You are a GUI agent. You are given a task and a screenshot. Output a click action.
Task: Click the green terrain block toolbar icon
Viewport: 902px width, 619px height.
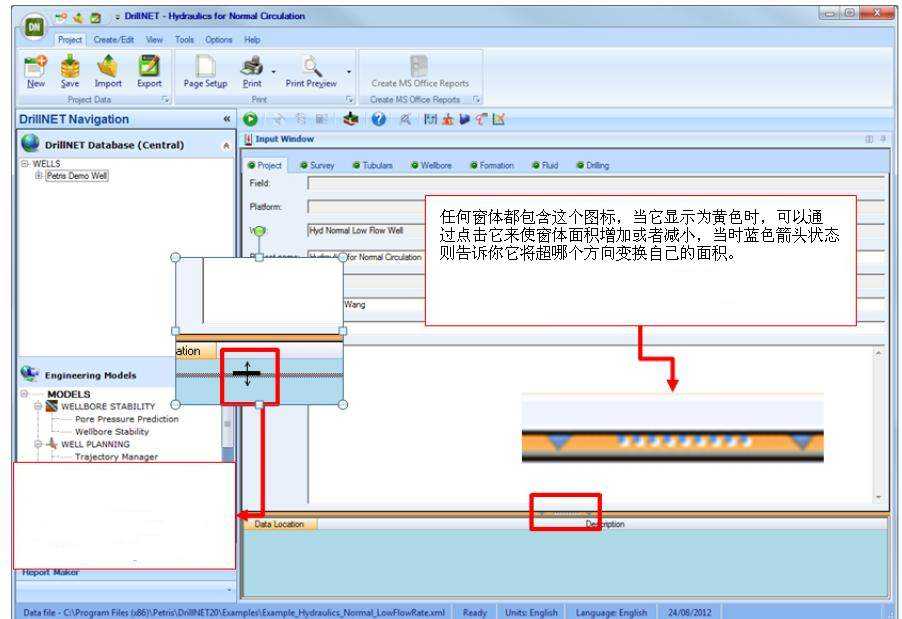click(351, 119)
